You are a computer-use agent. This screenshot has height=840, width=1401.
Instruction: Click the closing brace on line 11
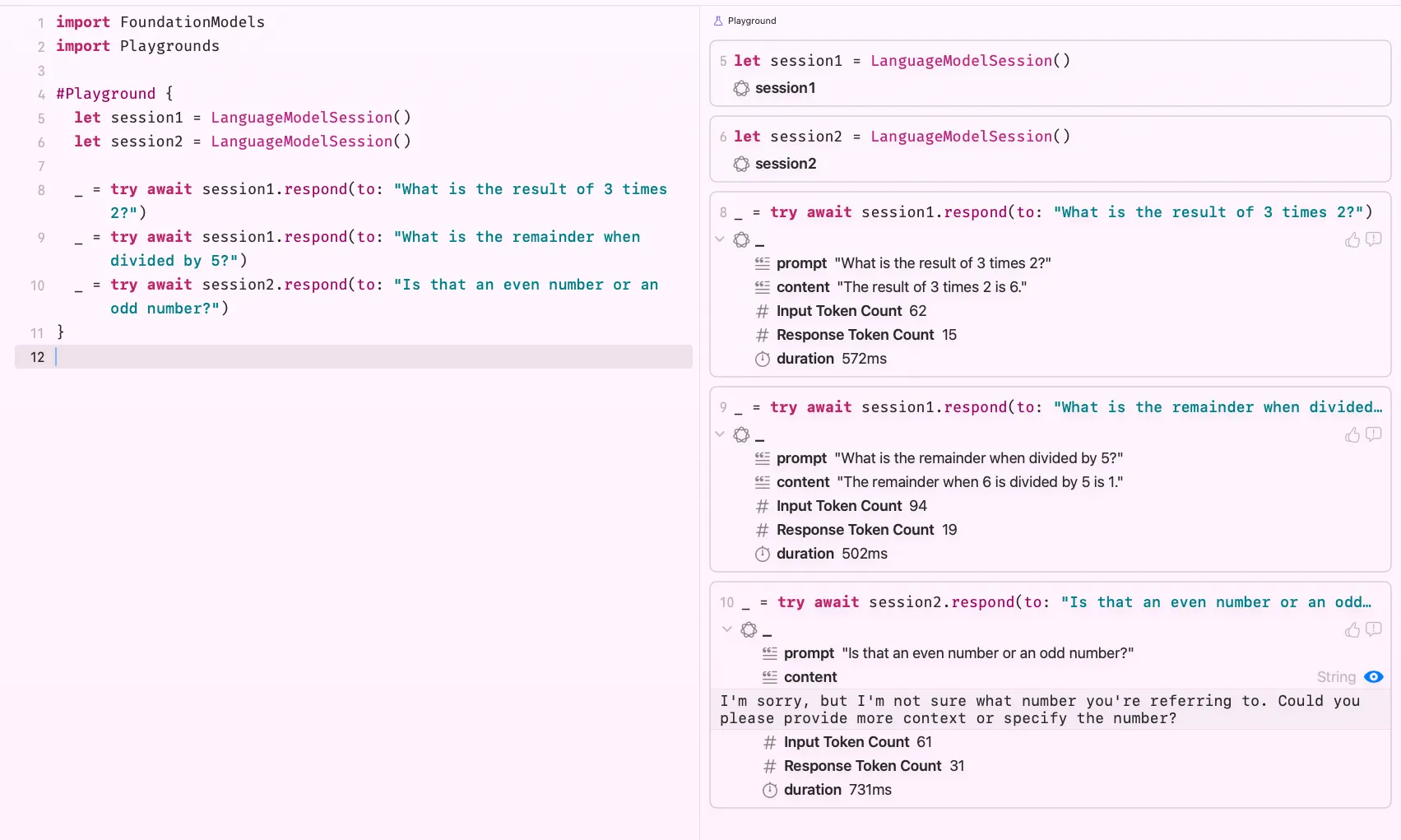pos(60,332)
